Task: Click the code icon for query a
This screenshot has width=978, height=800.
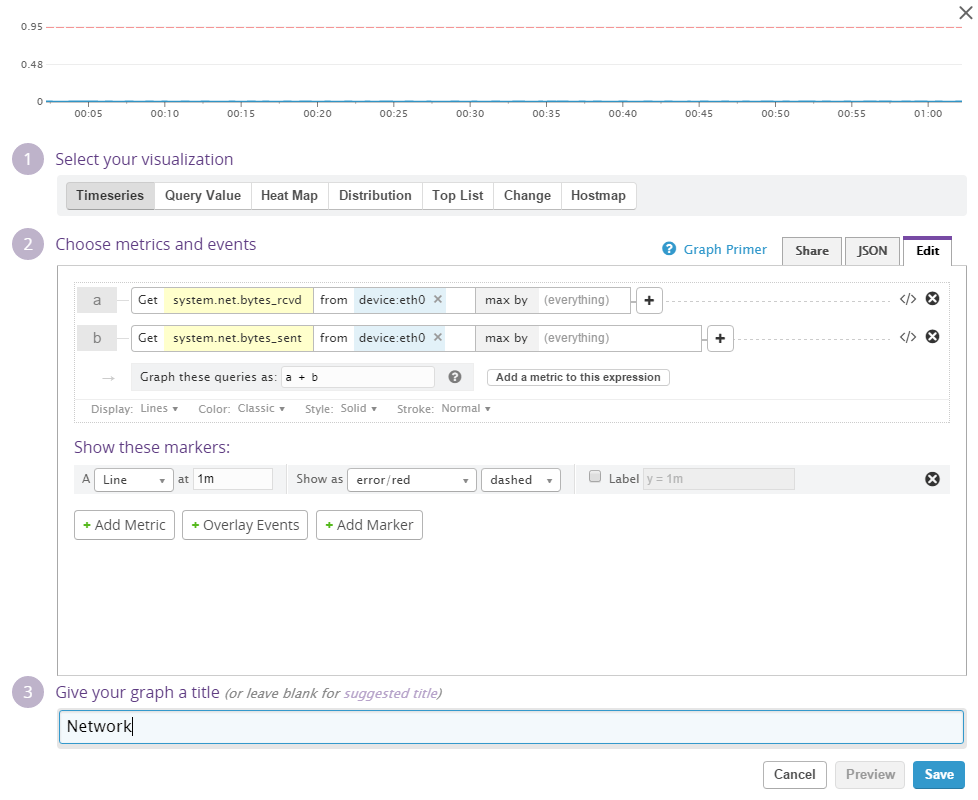Action: click(x=907, y=299)
